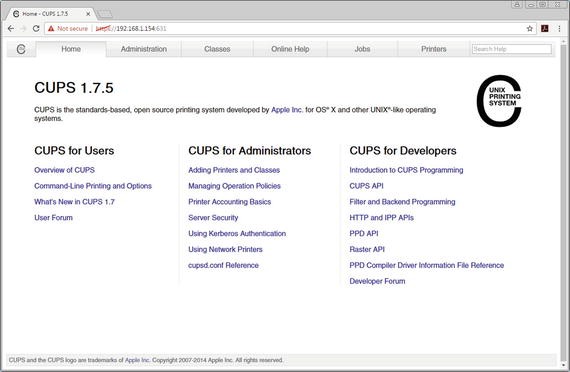Click the Search Help field
The width and height of the screenshot is (570, 372).
point(511,49)
